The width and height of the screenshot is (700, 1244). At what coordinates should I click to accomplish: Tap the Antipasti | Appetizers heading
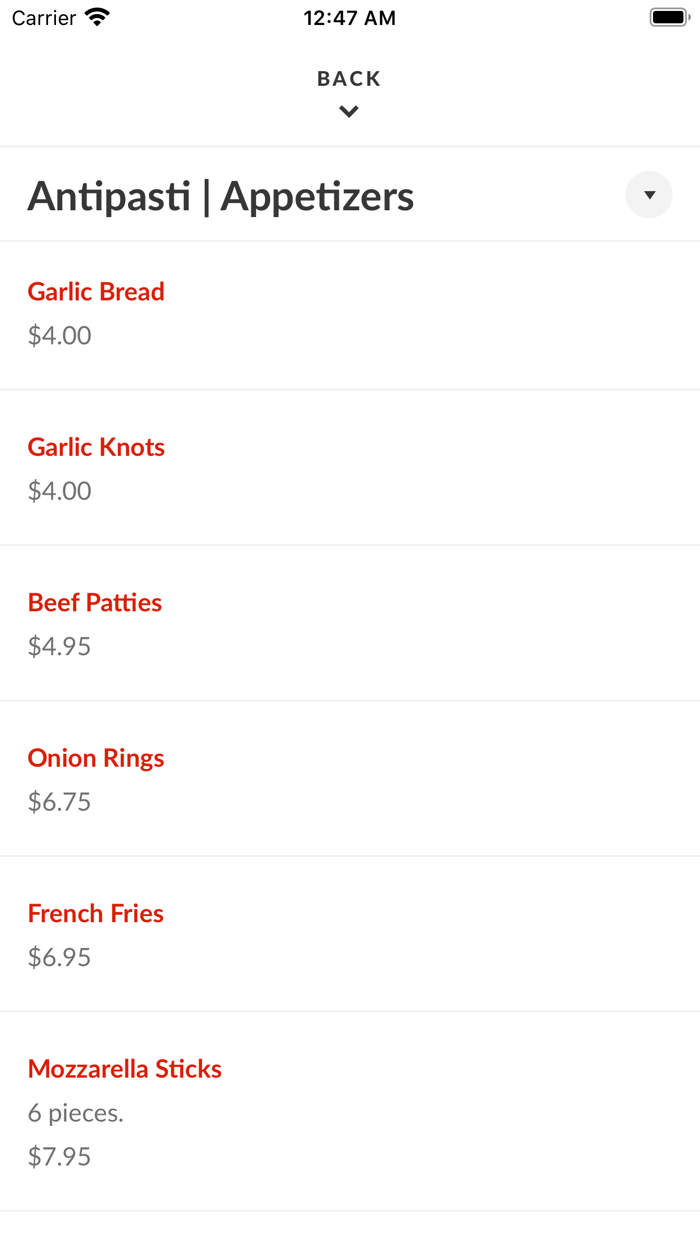coord(221,196)
